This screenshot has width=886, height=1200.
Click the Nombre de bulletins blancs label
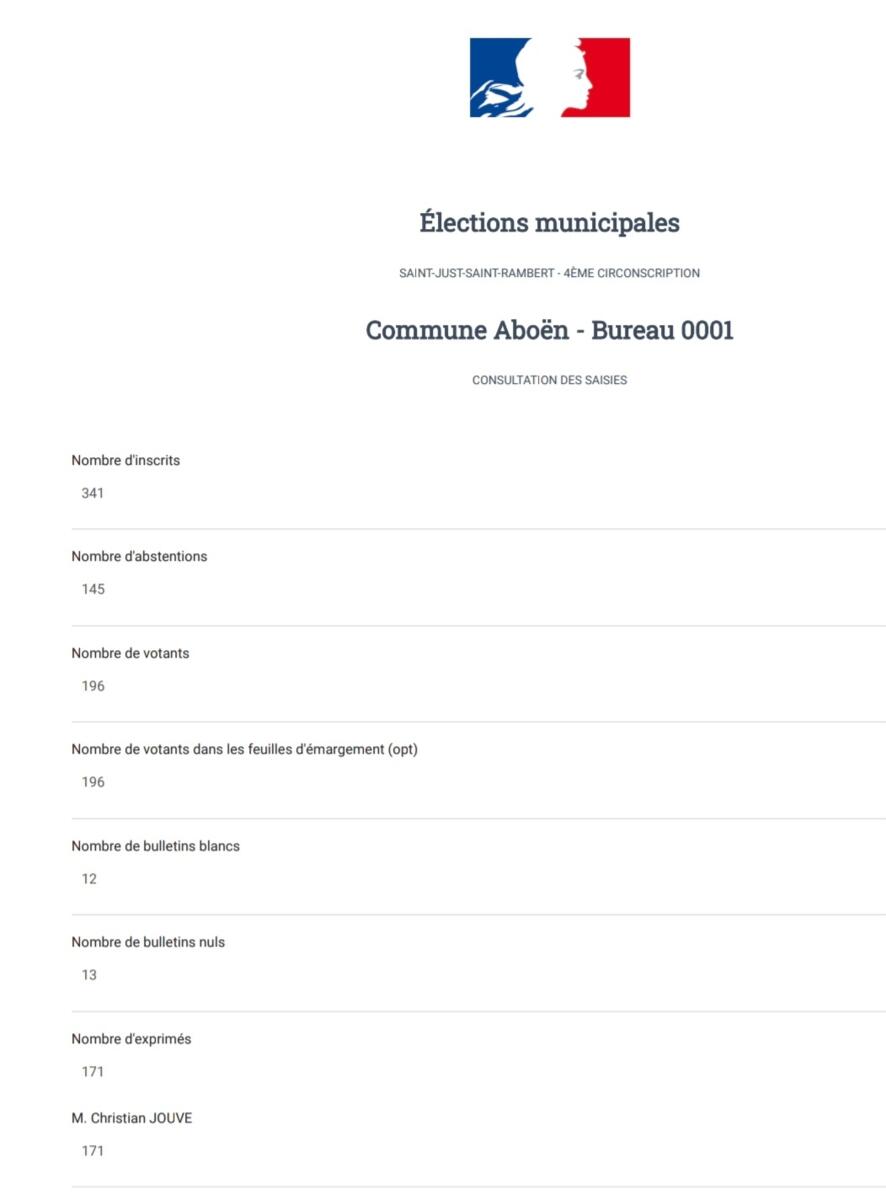point(155,846)
